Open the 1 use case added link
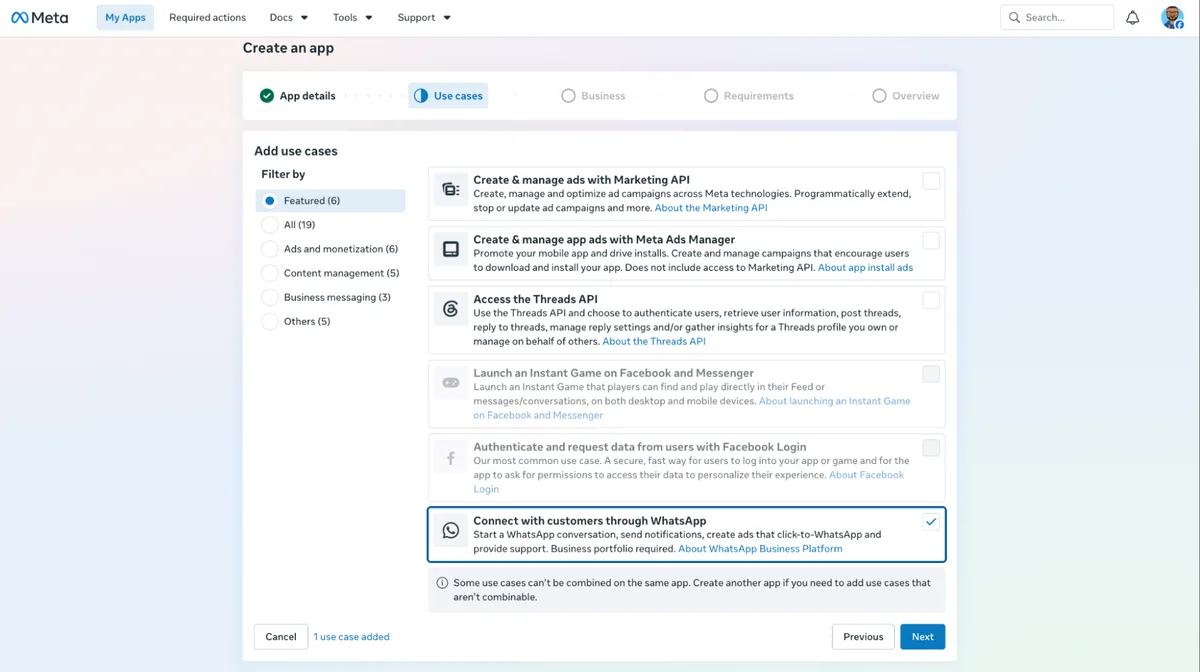Screen dimensions: 1200x672 (352, 637)
